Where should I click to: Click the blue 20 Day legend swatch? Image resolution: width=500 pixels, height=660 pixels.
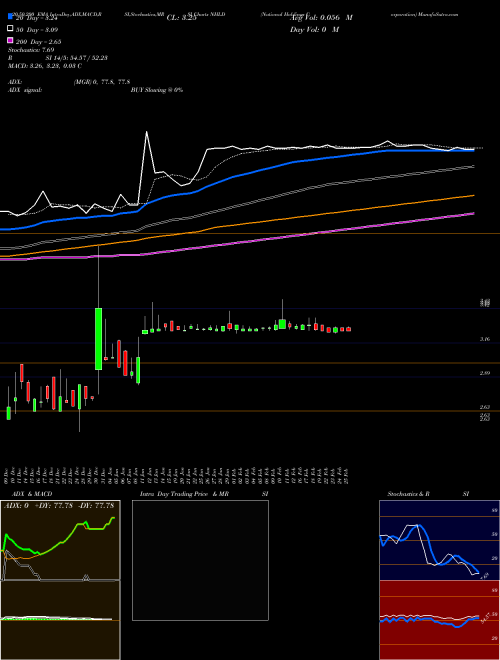pos(11,17)
